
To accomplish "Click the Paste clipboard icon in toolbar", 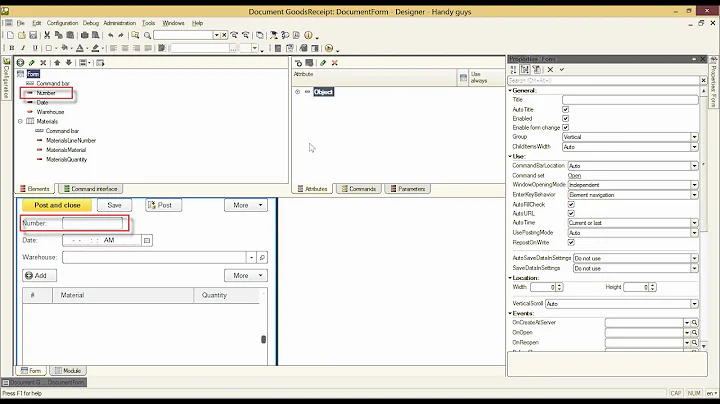I will (70, 35).
